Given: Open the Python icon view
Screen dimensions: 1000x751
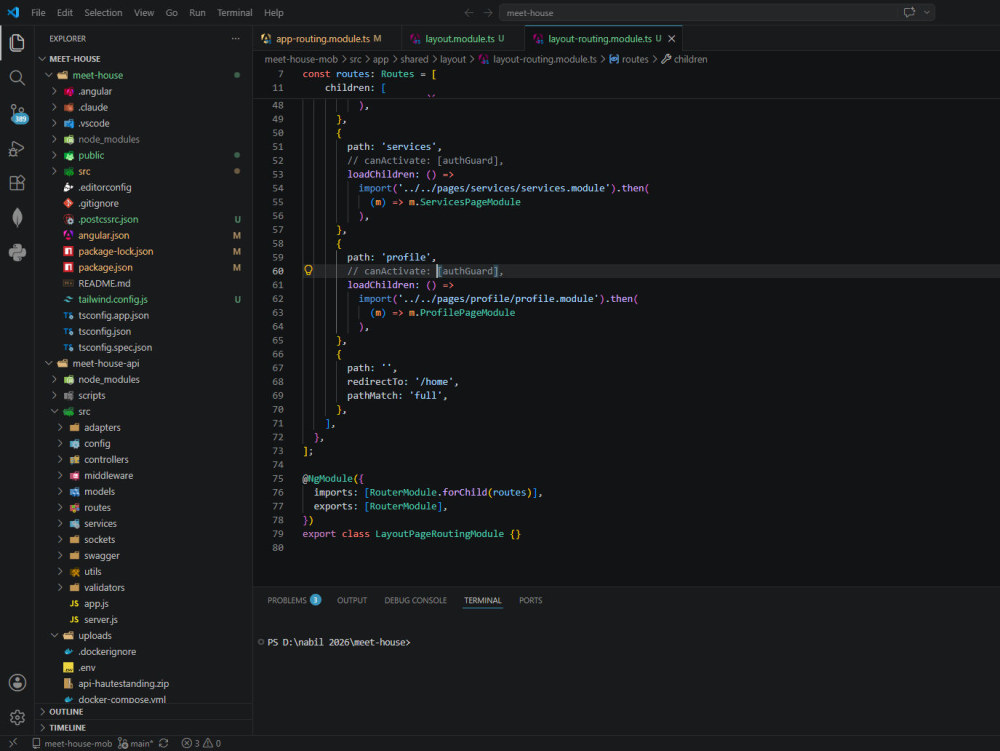Looking at the screenshot, I should tap(17, 252).
